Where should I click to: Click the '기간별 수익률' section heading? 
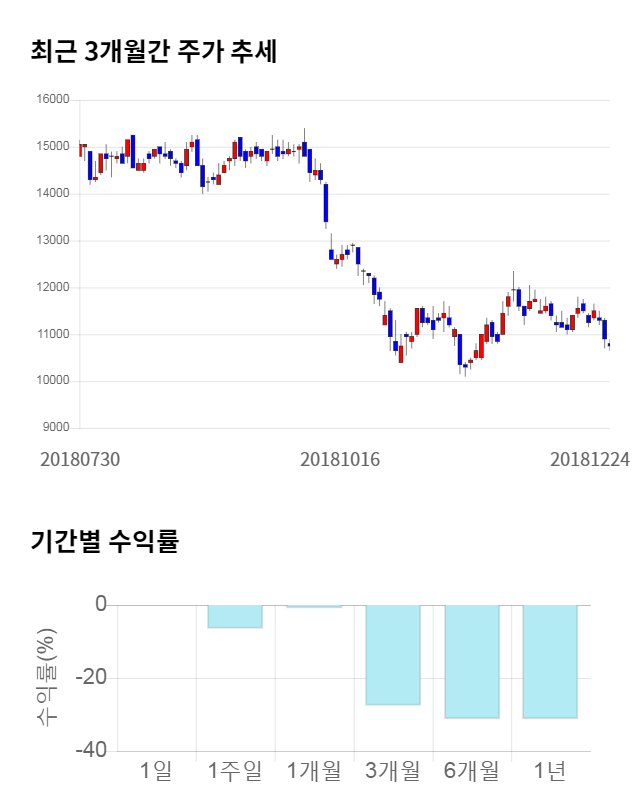(104, 542)
